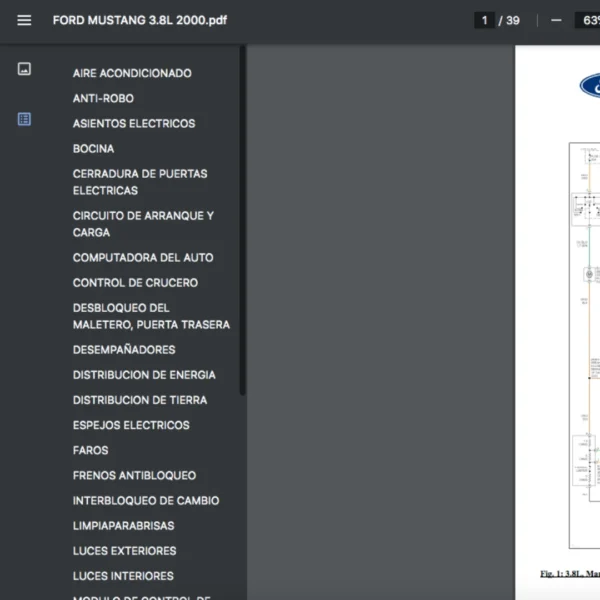Toggle the sidebar with hamburger menu icon

pyautogui.click(x=24, y=20)
